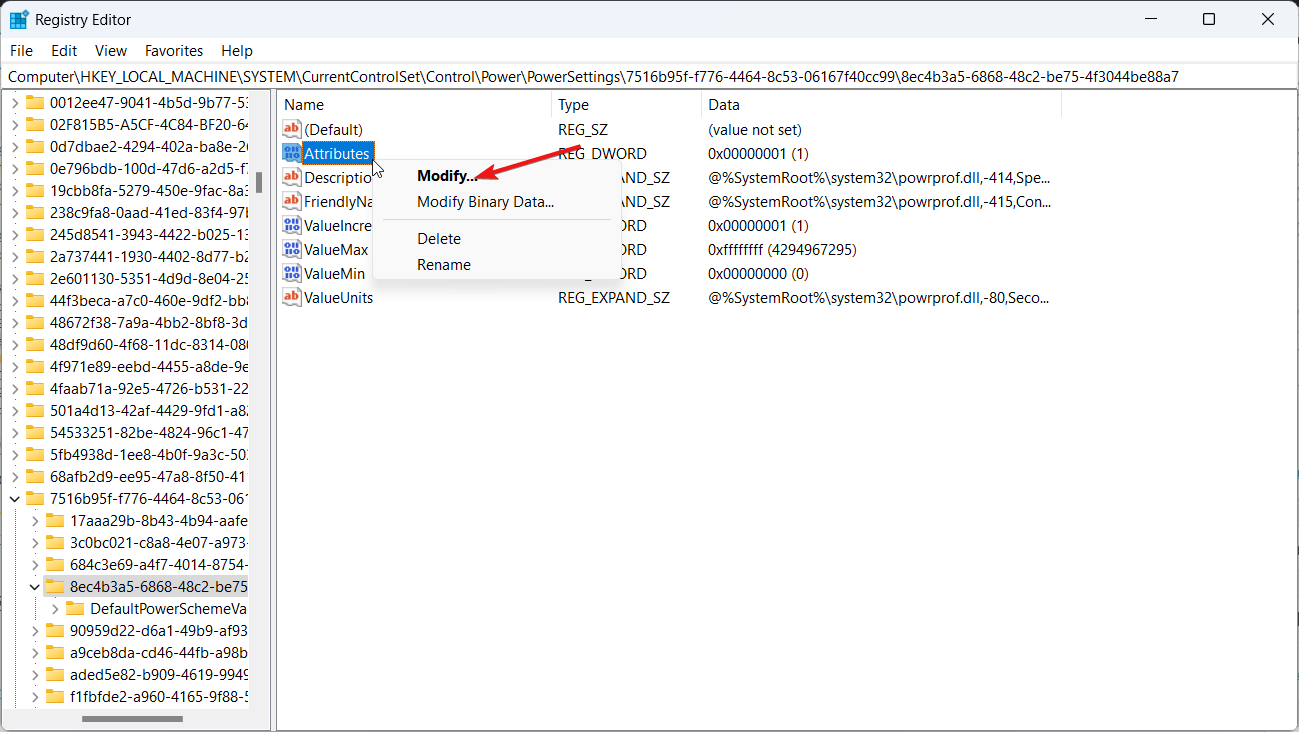This screenshot has width=1299, height=732.
Task: Select the 5fb4938d-1ee8 tree key
Action: (149, 454)
